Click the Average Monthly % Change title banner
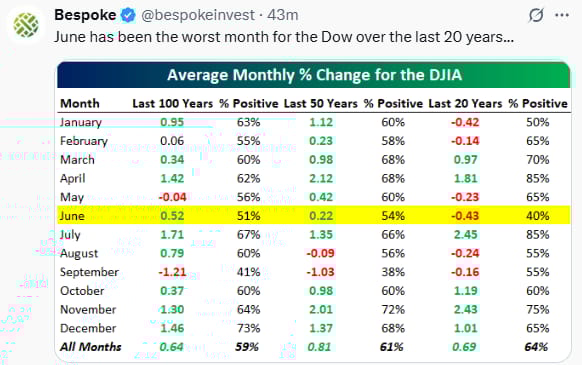The height and width of the screenshot is (365, 582). 314,75
